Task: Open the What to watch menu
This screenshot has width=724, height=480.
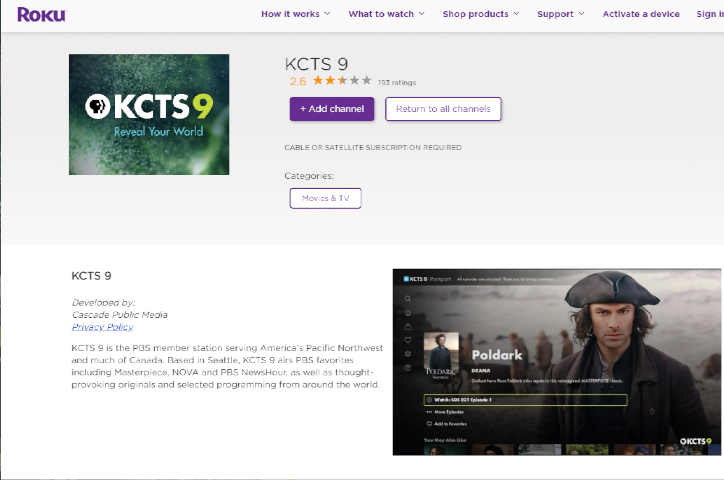Action: 381,14
